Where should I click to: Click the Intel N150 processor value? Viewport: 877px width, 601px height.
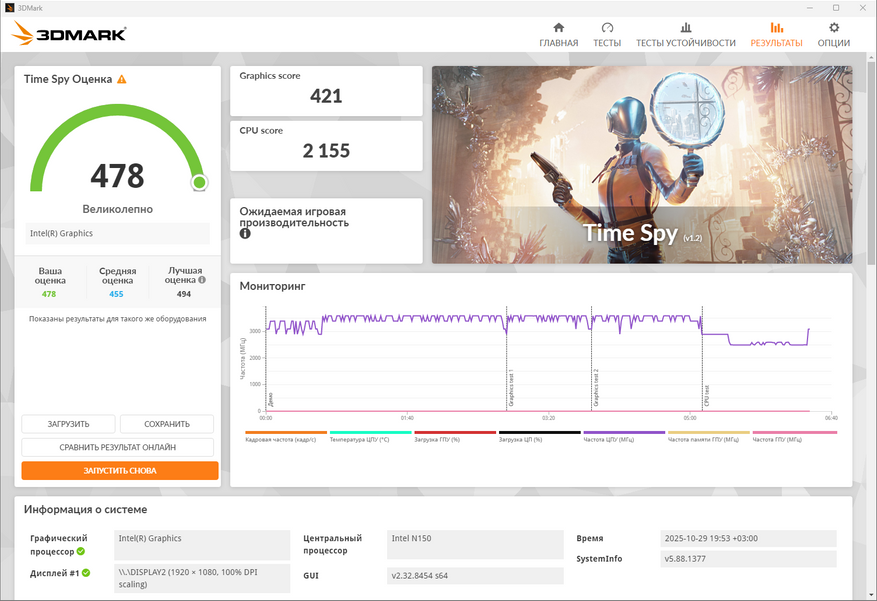(475, 545)
